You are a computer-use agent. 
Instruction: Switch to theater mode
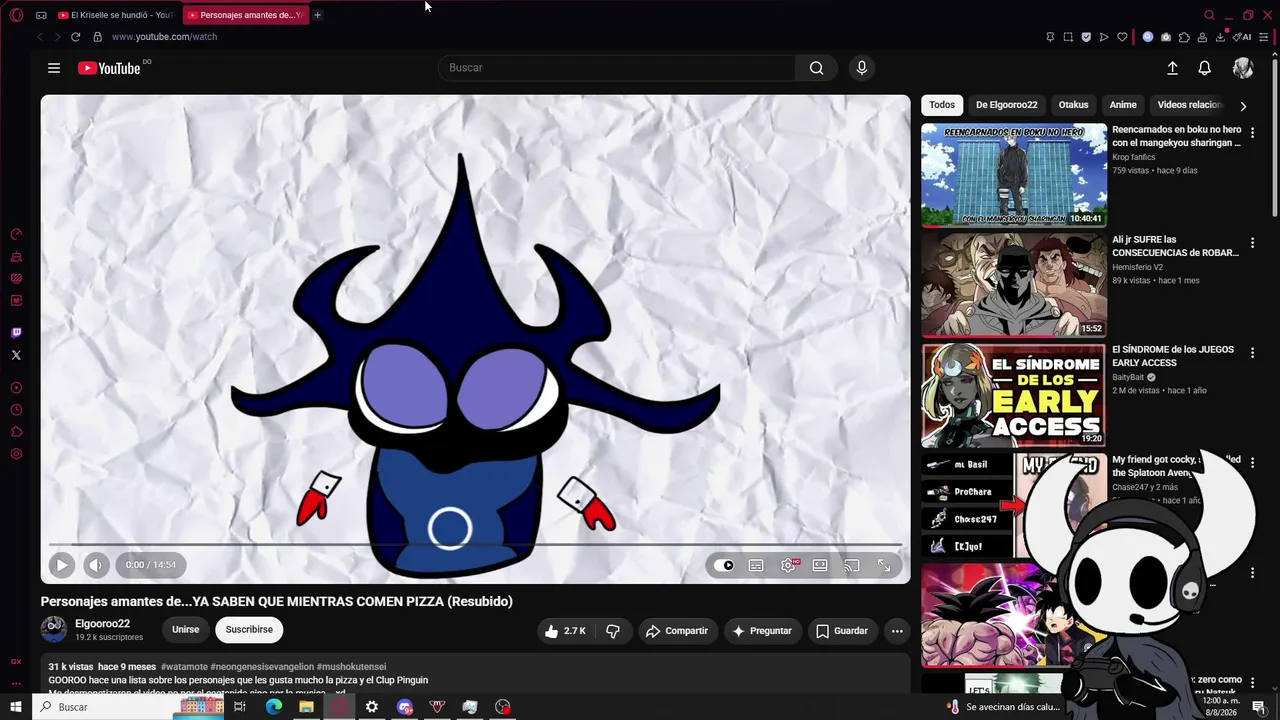coord(820,565)
